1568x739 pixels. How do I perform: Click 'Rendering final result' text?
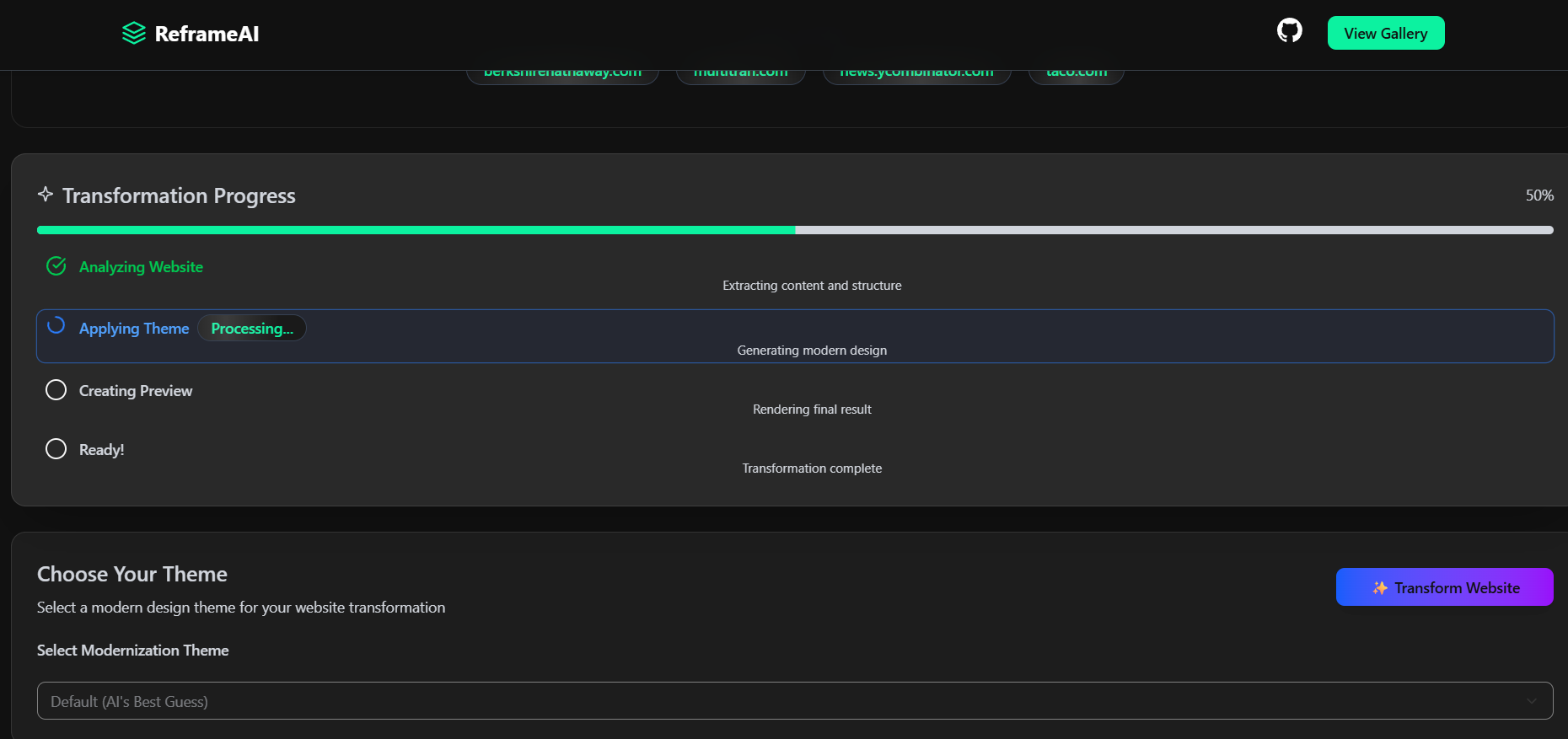[x=812, y=410]
